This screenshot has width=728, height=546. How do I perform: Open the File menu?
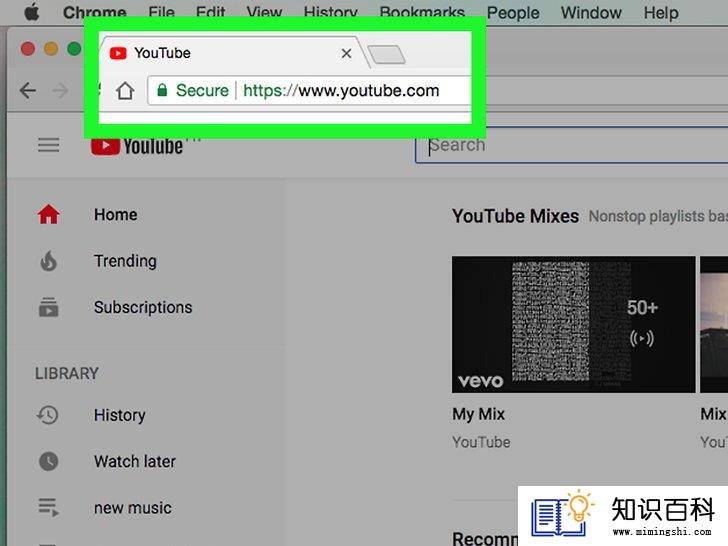[x=161, y=13]
